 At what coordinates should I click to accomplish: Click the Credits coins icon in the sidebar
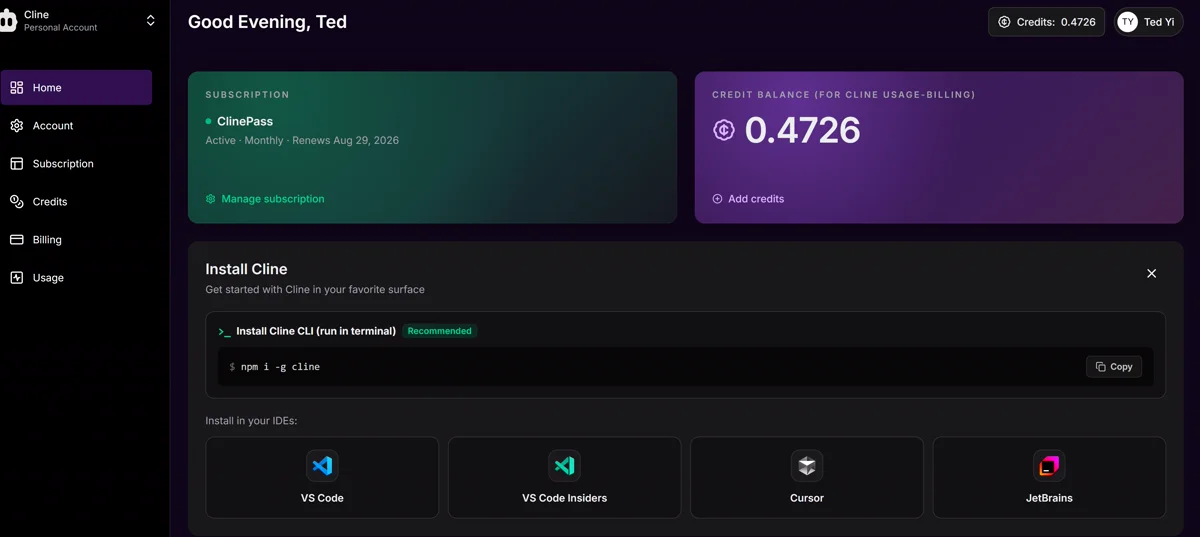pyautogui.click(x=16, y=201)
